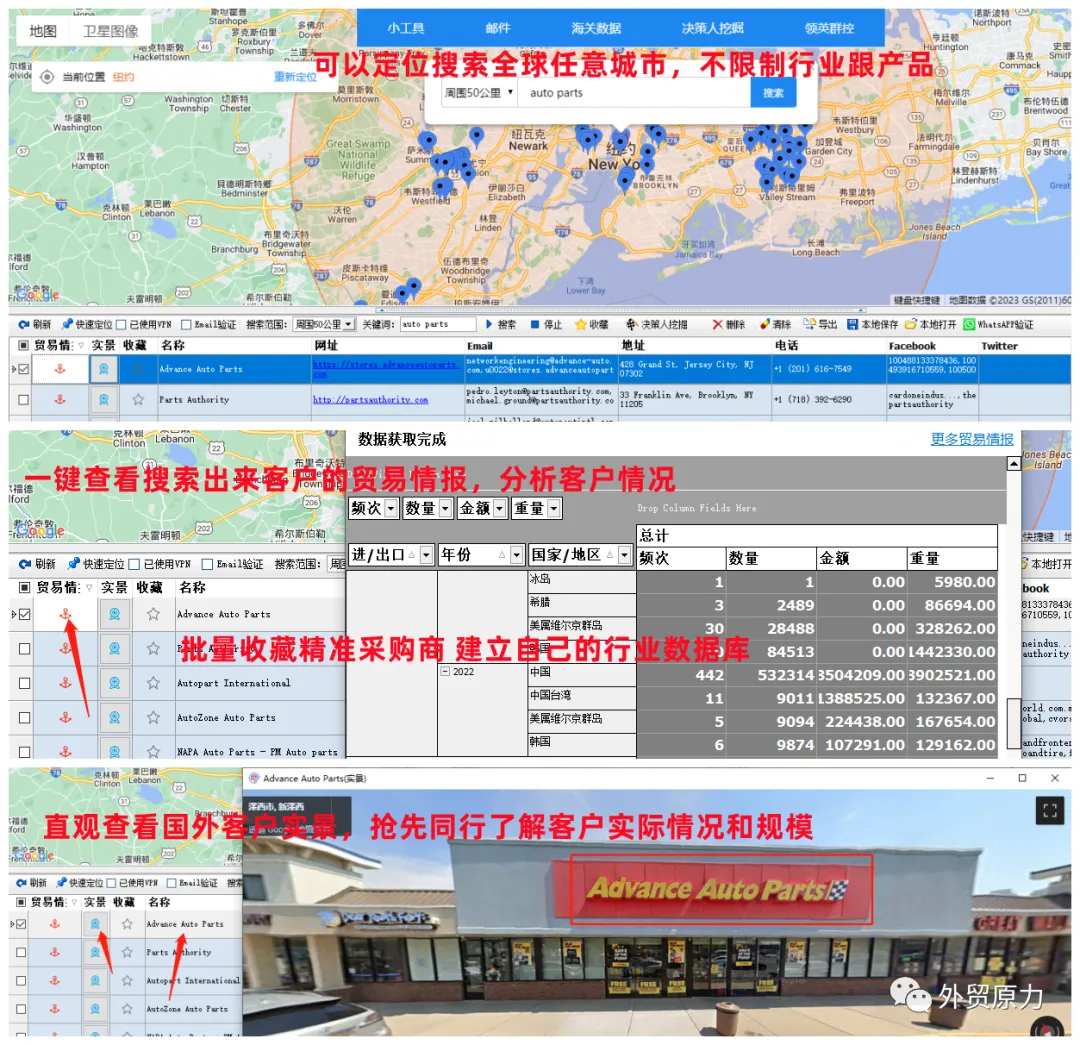Click the blue 搜索 button above map
The width and height of the screenshot is (1080, 1045).
(x=773, y=92)
